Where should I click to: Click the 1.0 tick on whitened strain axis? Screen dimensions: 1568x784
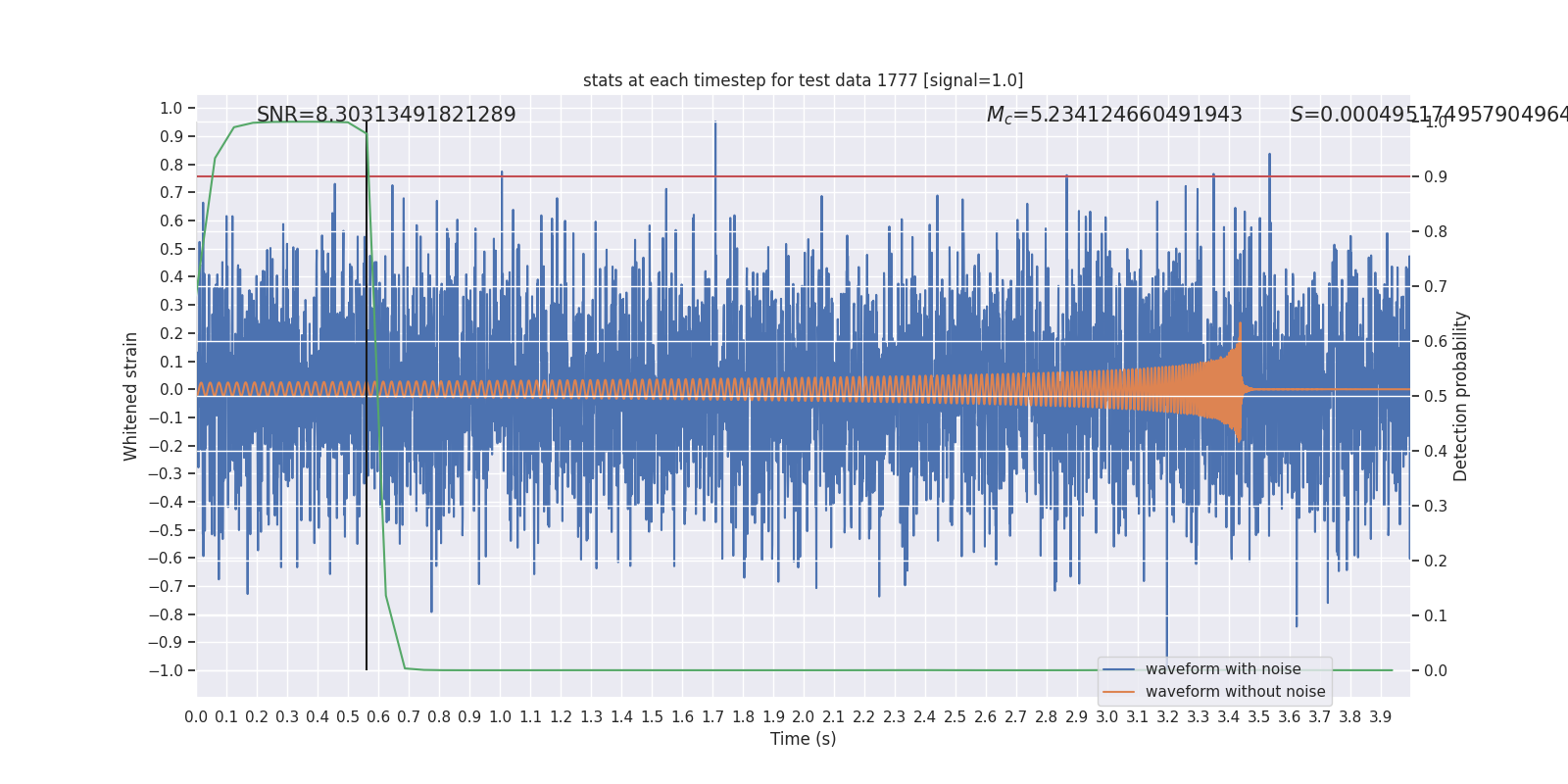pos(171,108)
